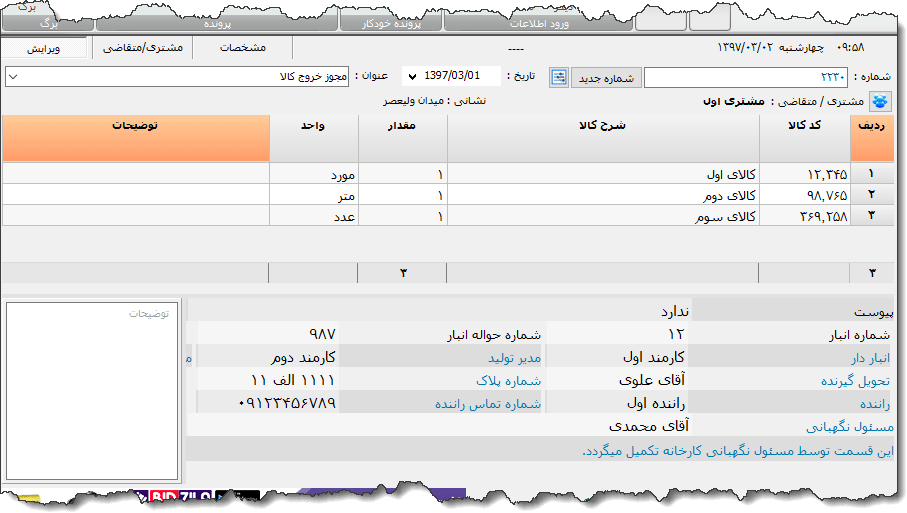Click the plate number ۱۱۱۱ الف ۱۱

point(293,380)
